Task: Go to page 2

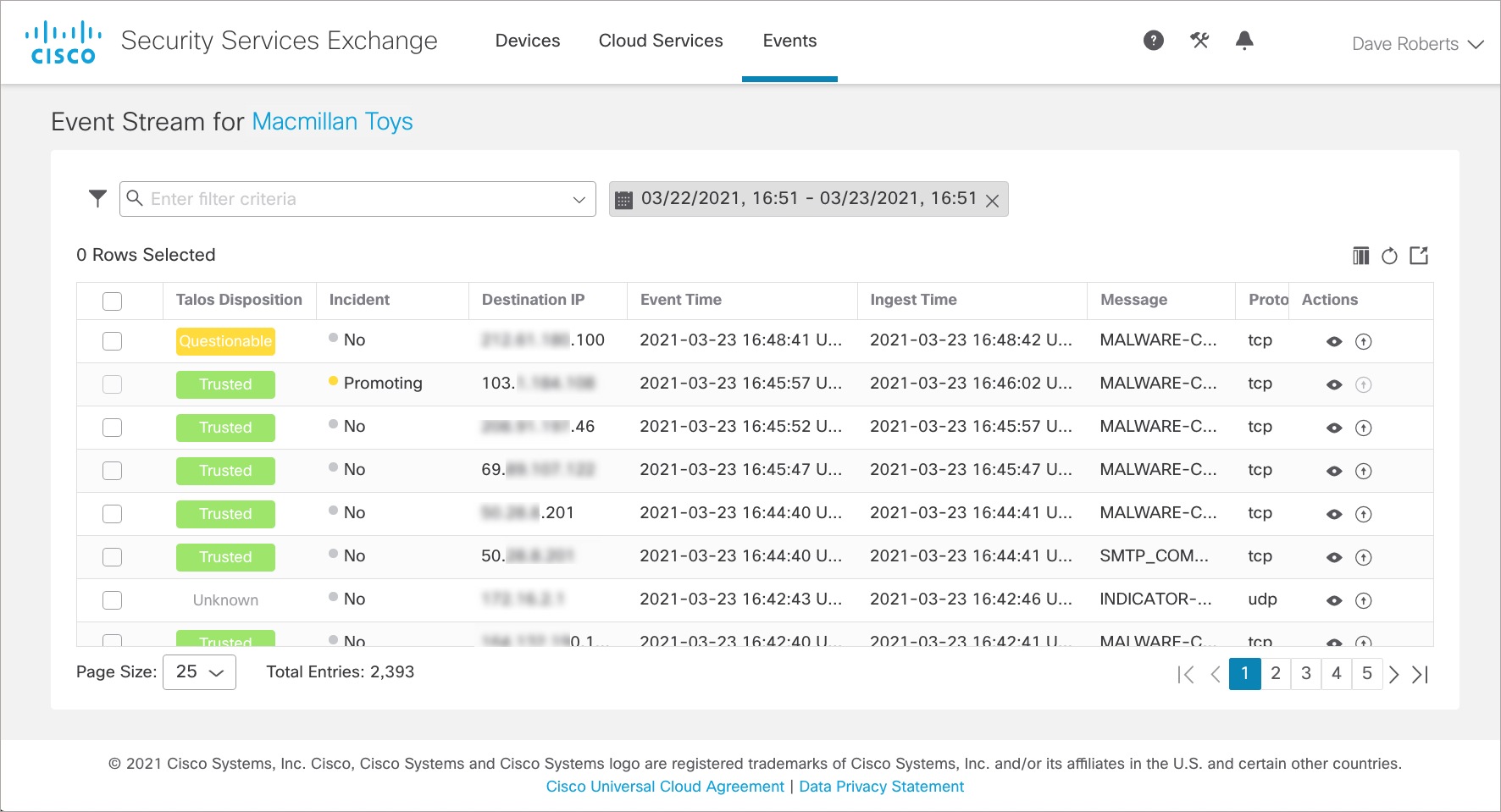Action: point(1276,674)
